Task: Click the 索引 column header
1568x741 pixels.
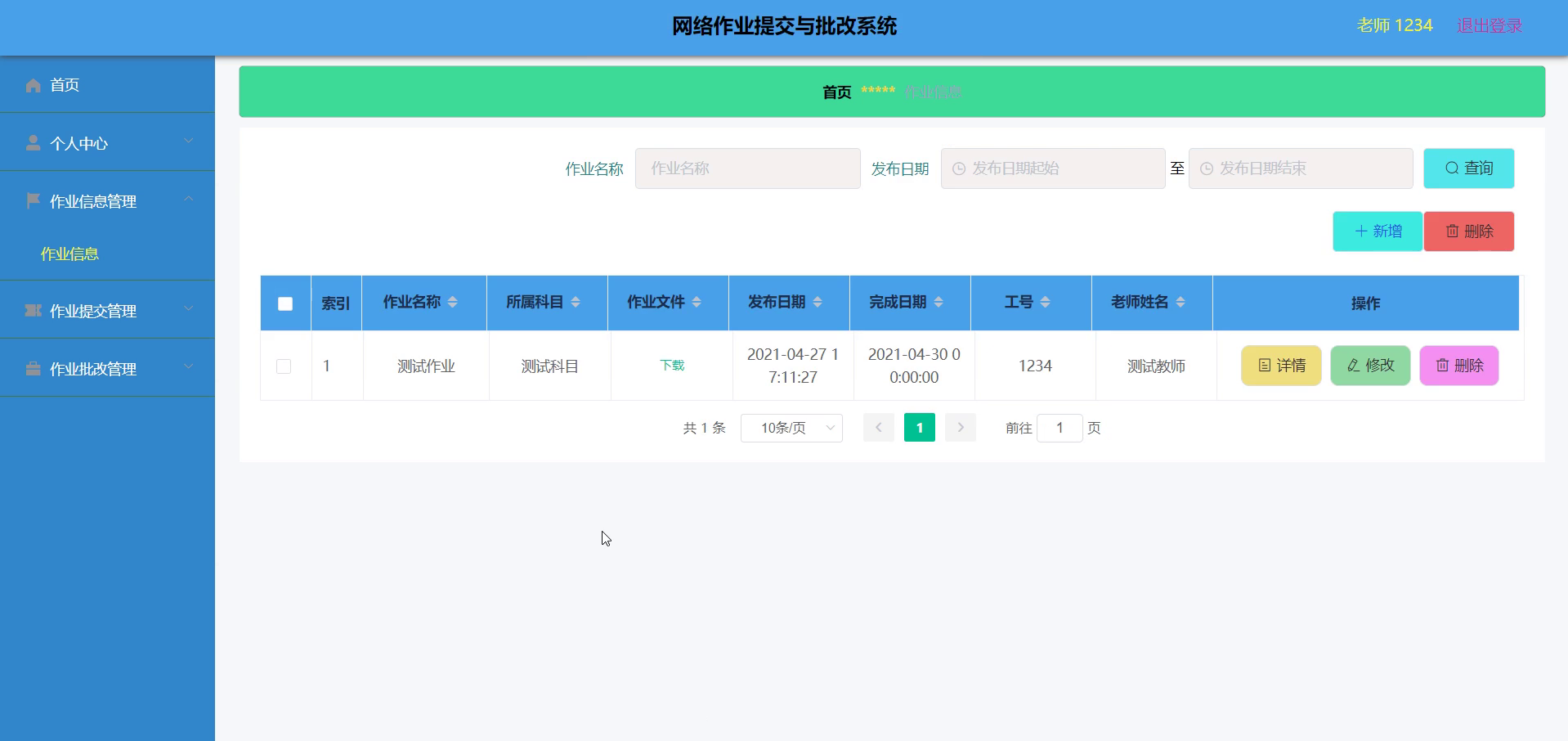Action: [336, 303]
